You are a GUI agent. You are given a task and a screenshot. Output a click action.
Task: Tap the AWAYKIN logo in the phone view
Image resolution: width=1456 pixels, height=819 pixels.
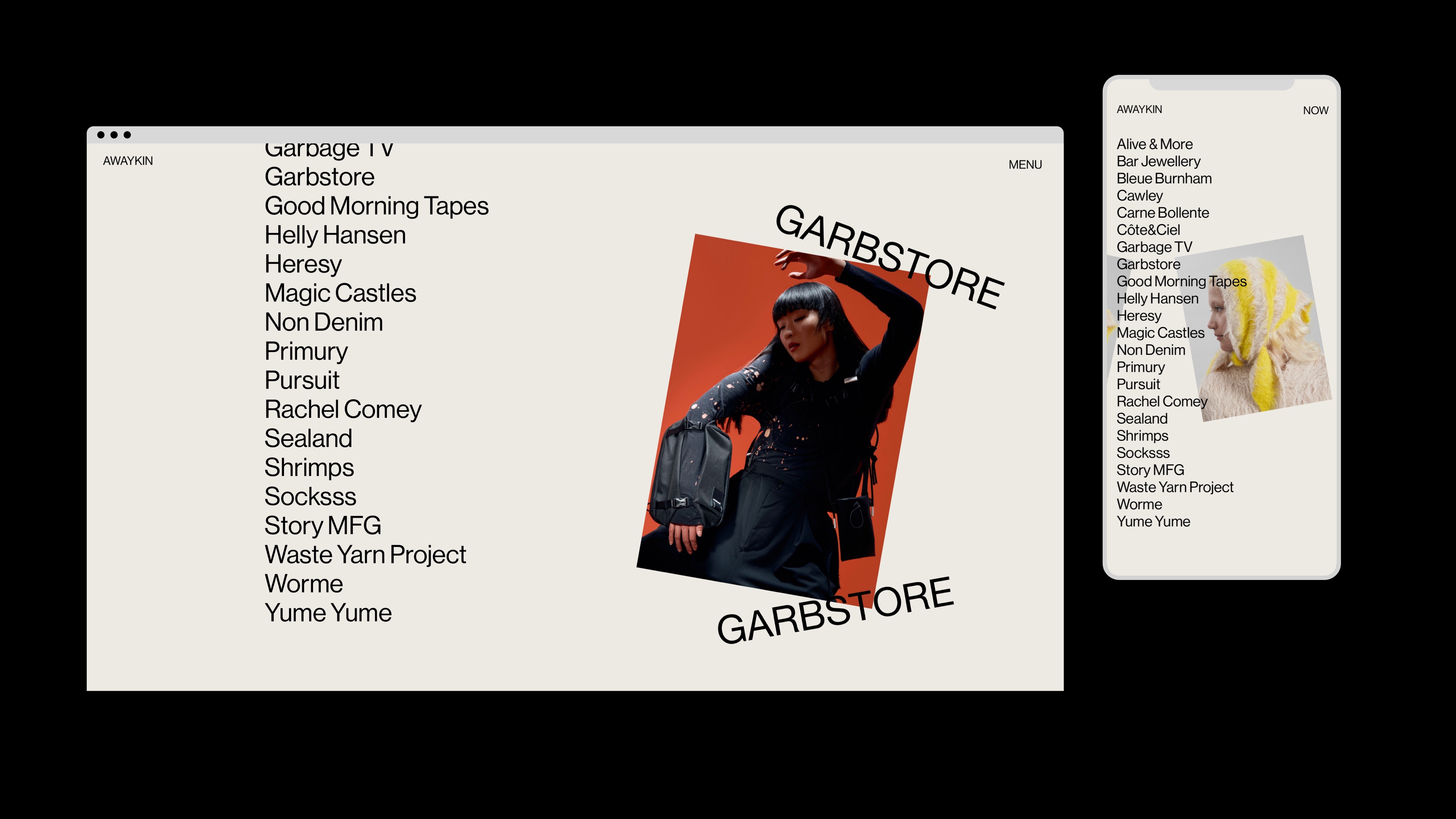coord(1139,110)
